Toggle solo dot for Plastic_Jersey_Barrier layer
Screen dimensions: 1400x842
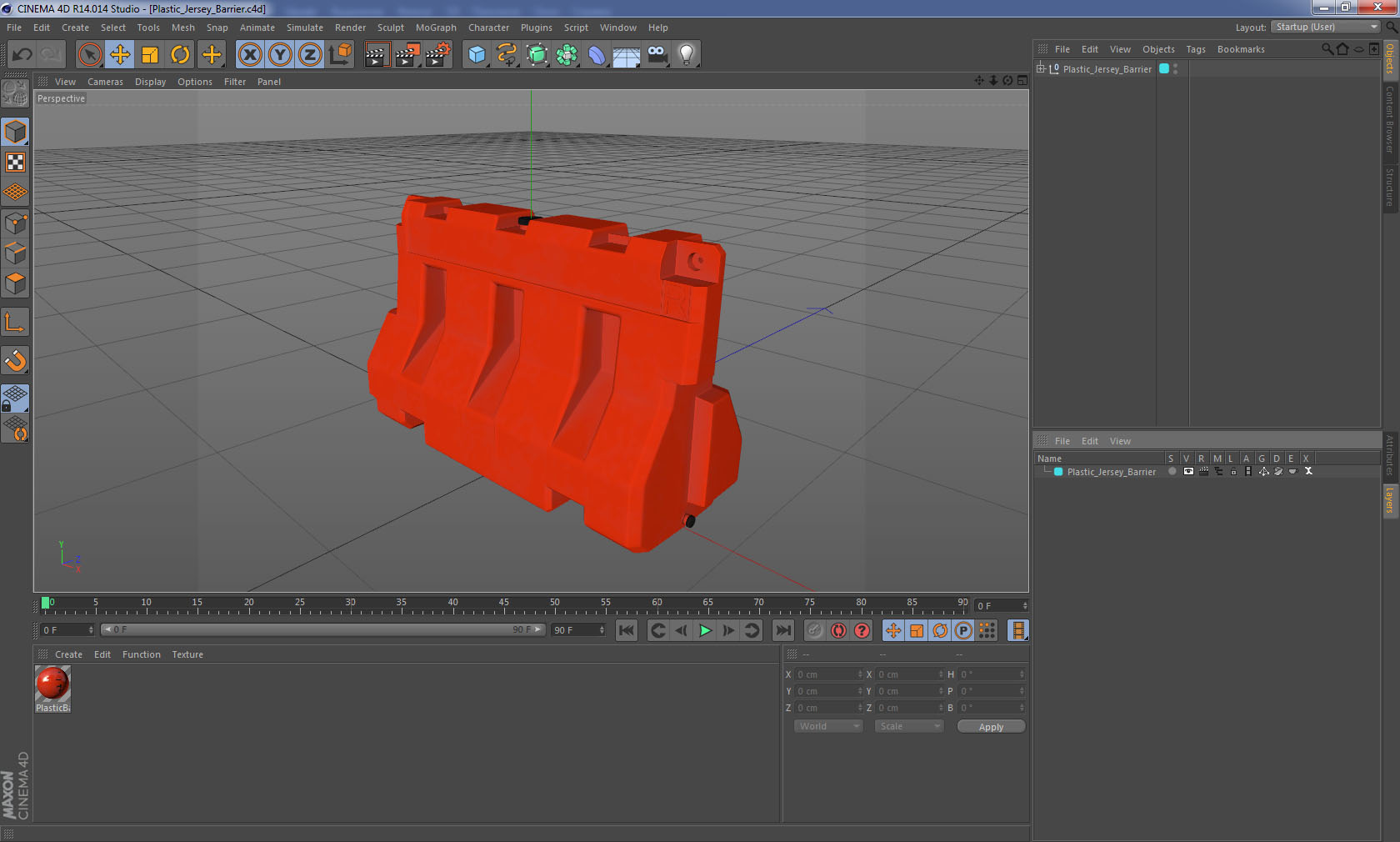coord(1172,471)
